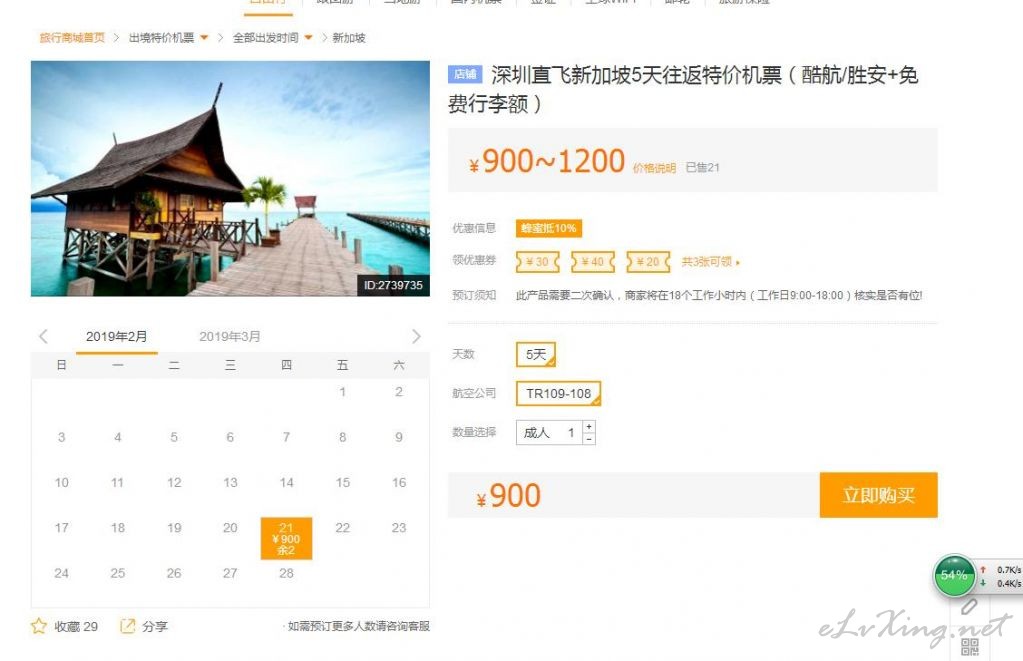Open 共3张可领 coupon list
This screenshot has height=661, width=1023.
point(710,262)
